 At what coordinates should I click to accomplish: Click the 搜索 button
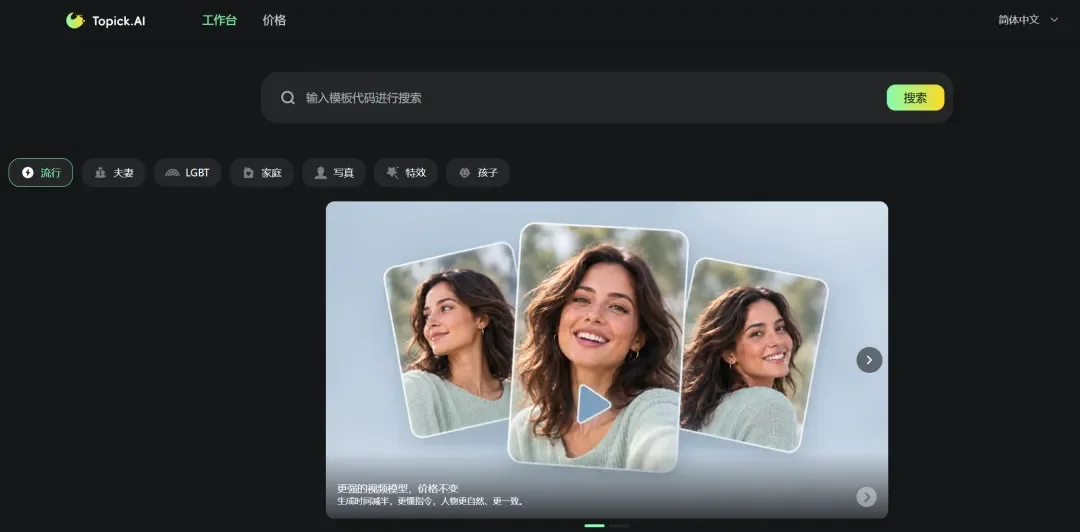[x=915, y=98]
